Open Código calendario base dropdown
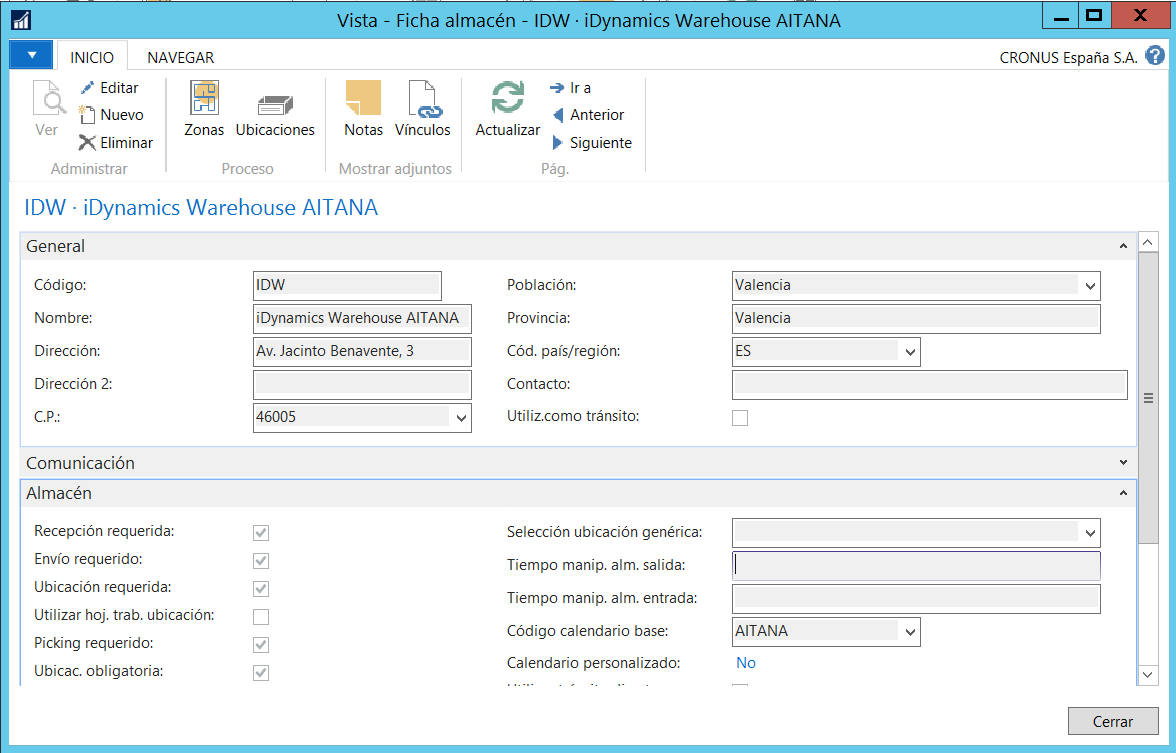Viewport: 1176px width, 753px height. (910, 632)
